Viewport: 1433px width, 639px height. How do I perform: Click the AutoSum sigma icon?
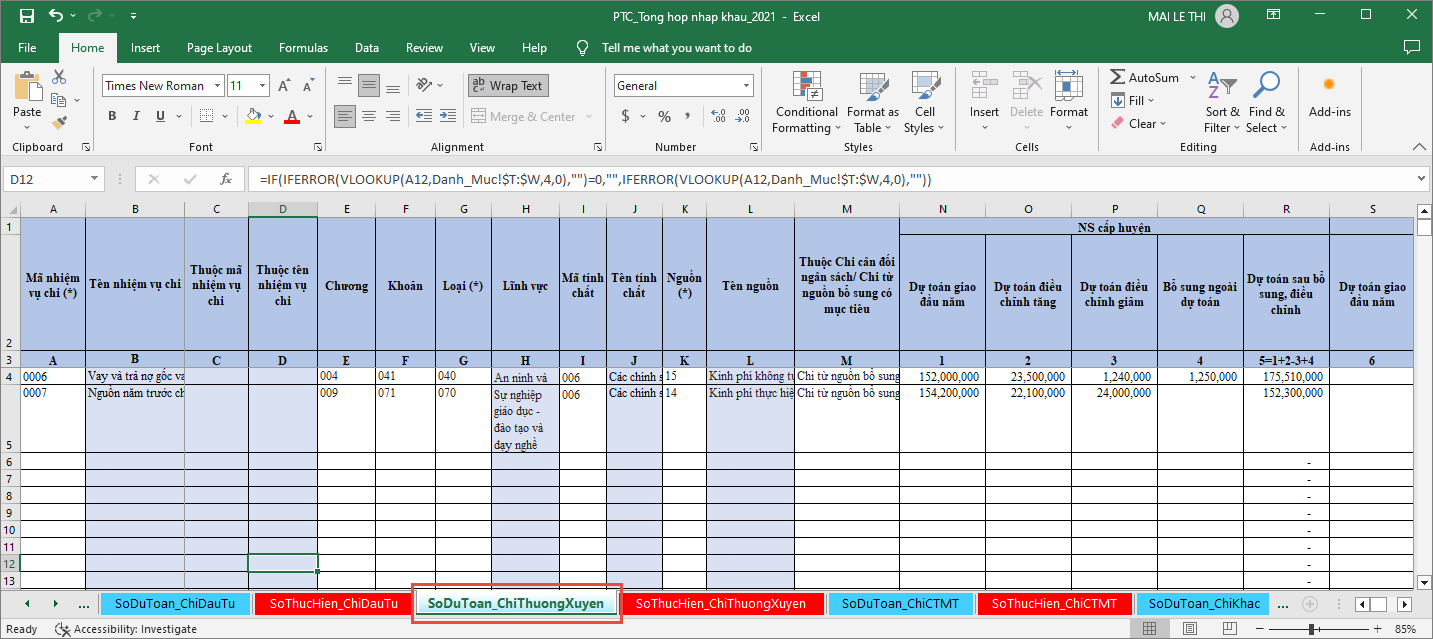click(x=1118, y=78)
